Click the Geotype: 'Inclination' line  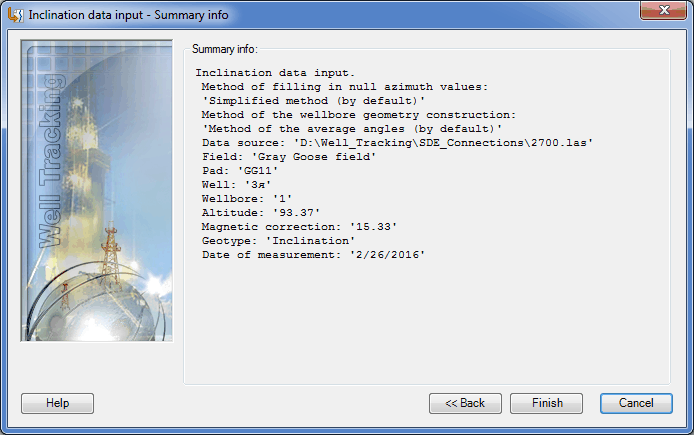point(278,241)
